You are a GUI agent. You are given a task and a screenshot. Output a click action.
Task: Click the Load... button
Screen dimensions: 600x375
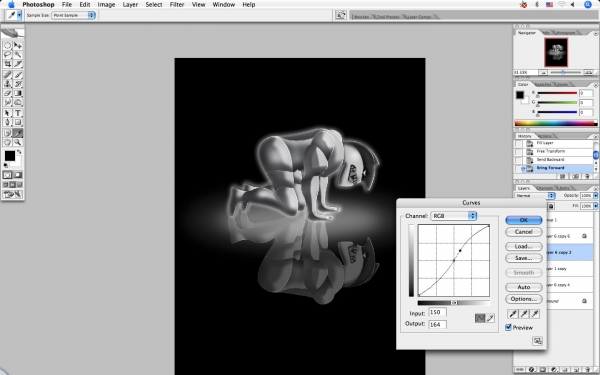(523, 246)
